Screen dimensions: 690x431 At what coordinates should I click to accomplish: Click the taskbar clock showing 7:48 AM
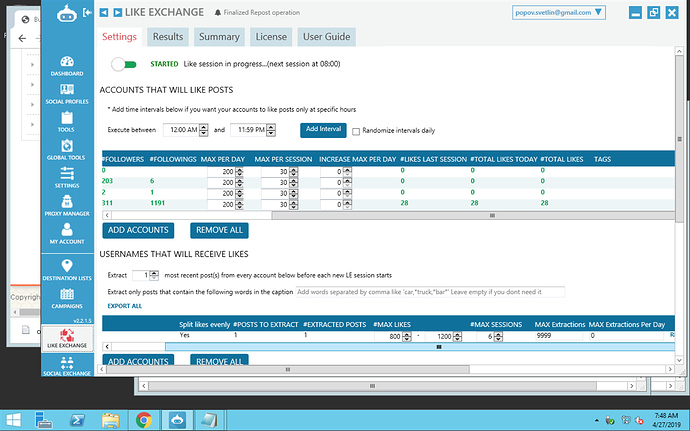click(666, 420)
